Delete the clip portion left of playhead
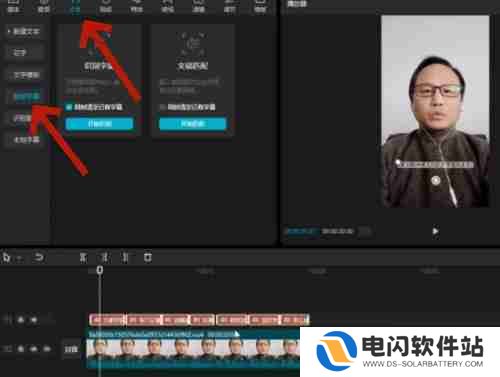 click(x=104, y=257)
